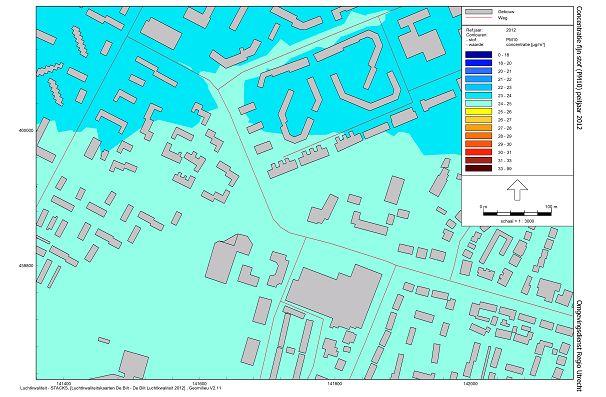This screenshot has height=397, width=606.
Task: Pick the bright red 30-31 legend swatch
Action: (x=479, y=152)
